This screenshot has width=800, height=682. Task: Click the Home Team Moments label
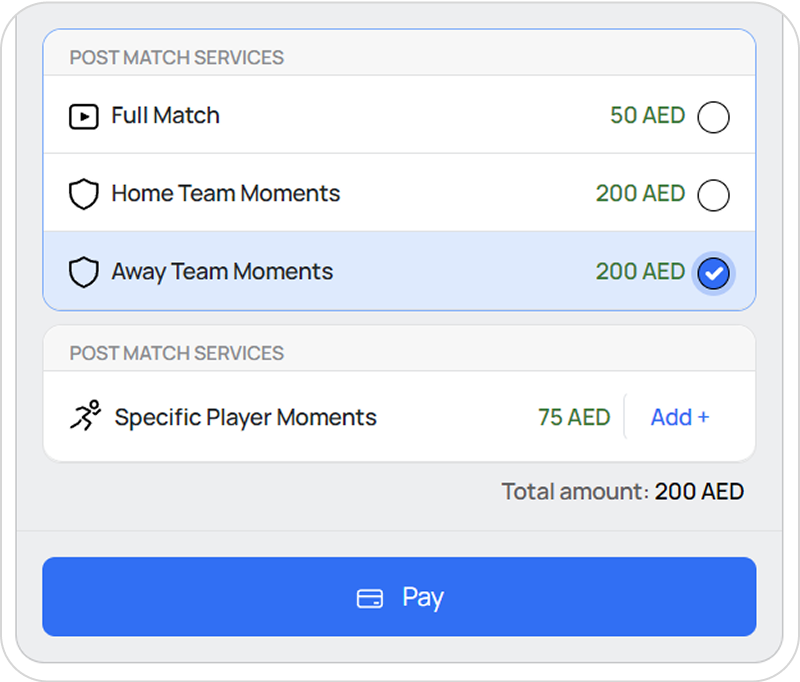tap(225, 194)
